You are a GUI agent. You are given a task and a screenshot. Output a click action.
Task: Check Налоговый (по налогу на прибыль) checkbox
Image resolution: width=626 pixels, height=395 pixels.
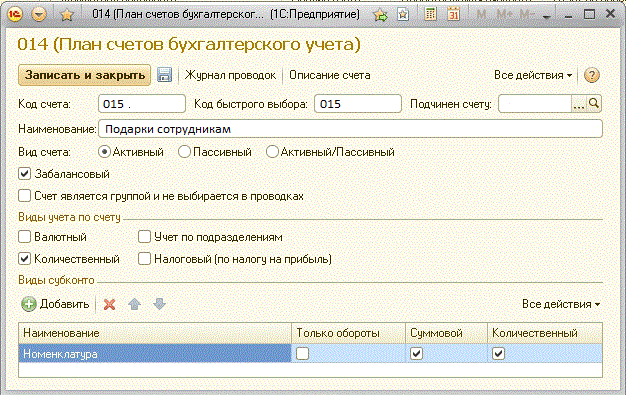click(x=144, y=258)
